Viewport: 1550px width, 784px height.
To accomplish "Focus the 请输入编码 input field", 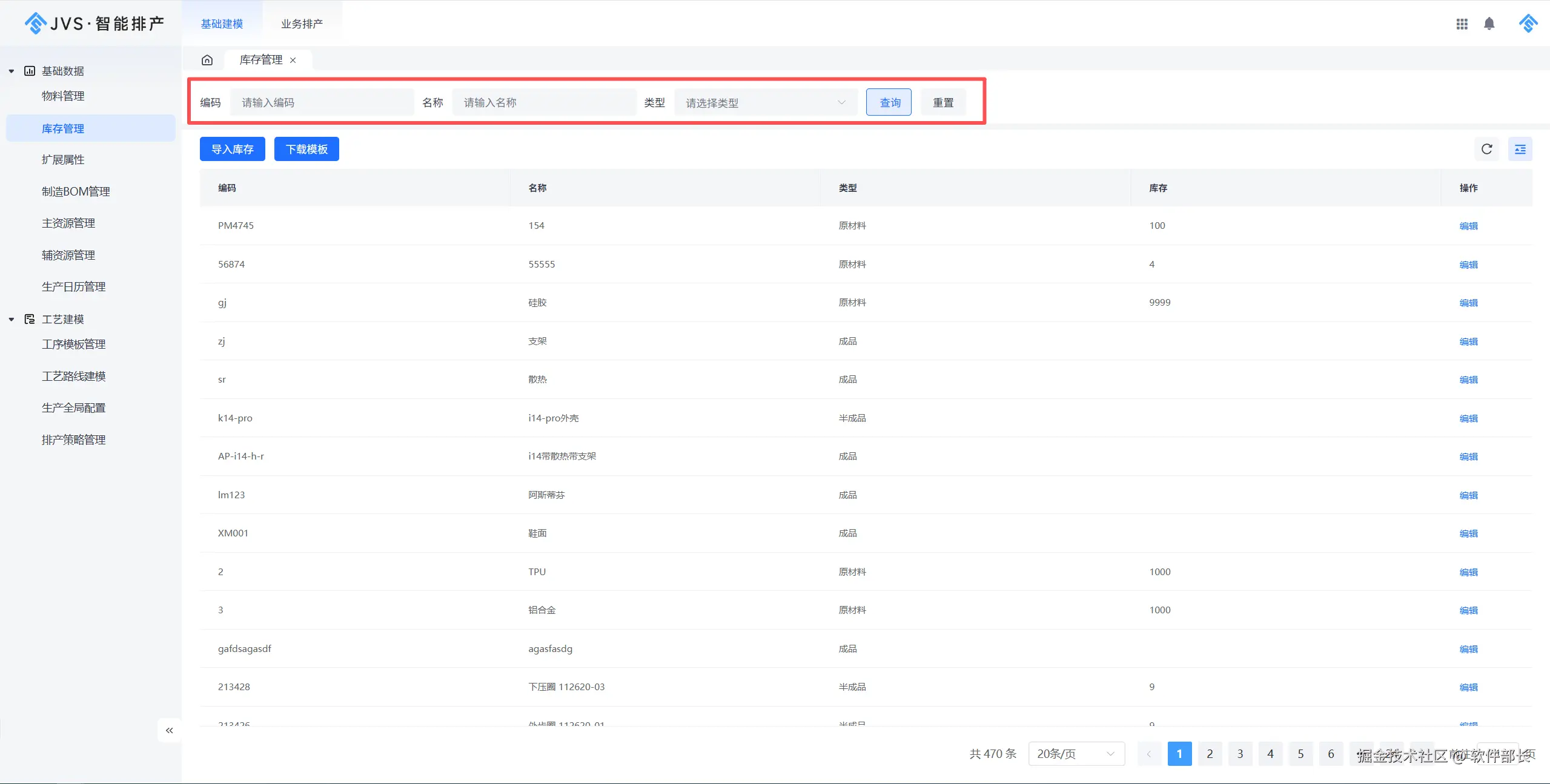I will tap(322, 102).
